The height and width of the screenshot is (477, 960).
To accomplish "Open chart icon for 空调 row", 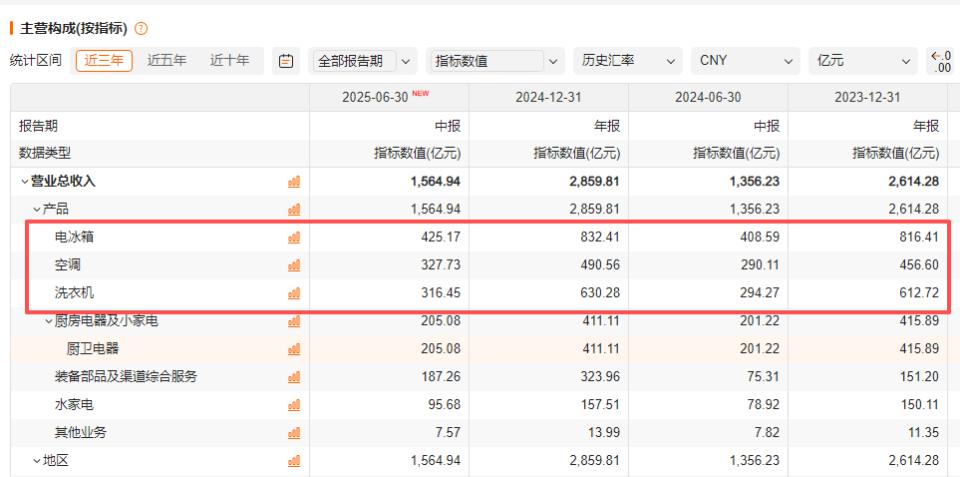I will pyautogui.click(x=294, y=266).
